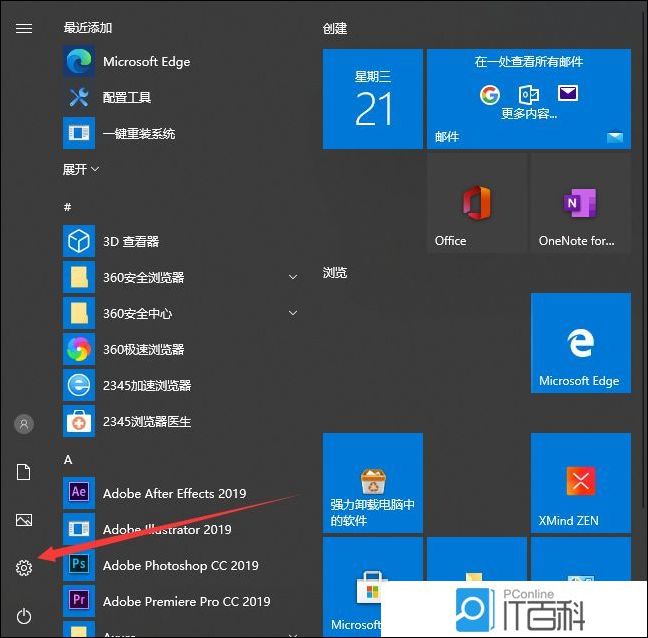The height and width of the screenshot is (638, 648).
Task: Open the XMind ZEN tile
Action: coord(581,483)
